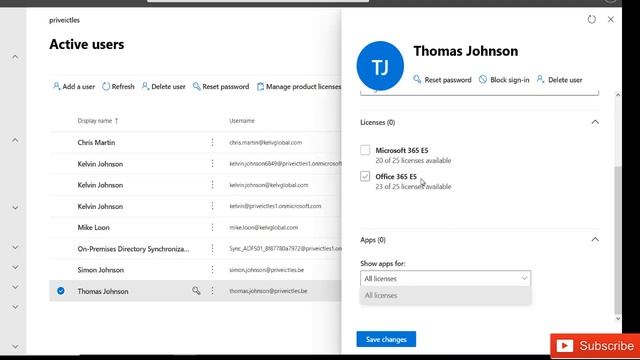Screen dimensions: 640x360
Task: Click chris.martin@kelvglobal.com username
Action: 266,142
